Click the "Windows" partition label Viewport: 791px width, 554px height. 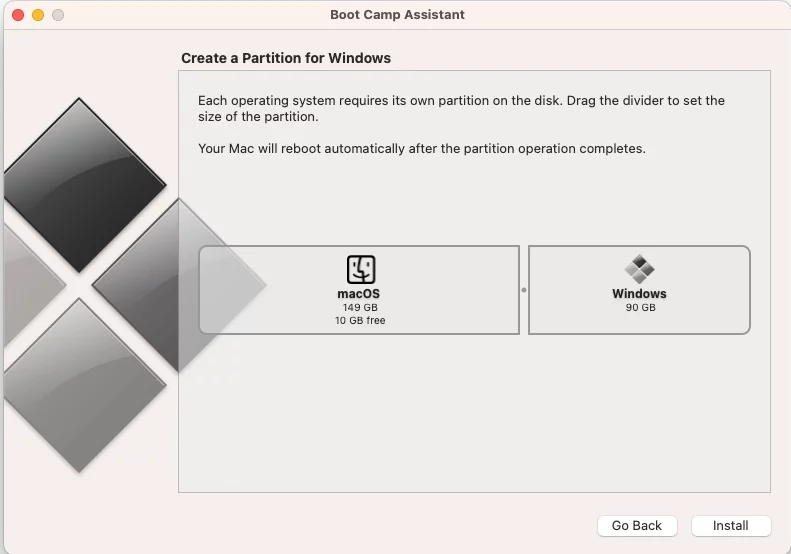tap(639, 294)
